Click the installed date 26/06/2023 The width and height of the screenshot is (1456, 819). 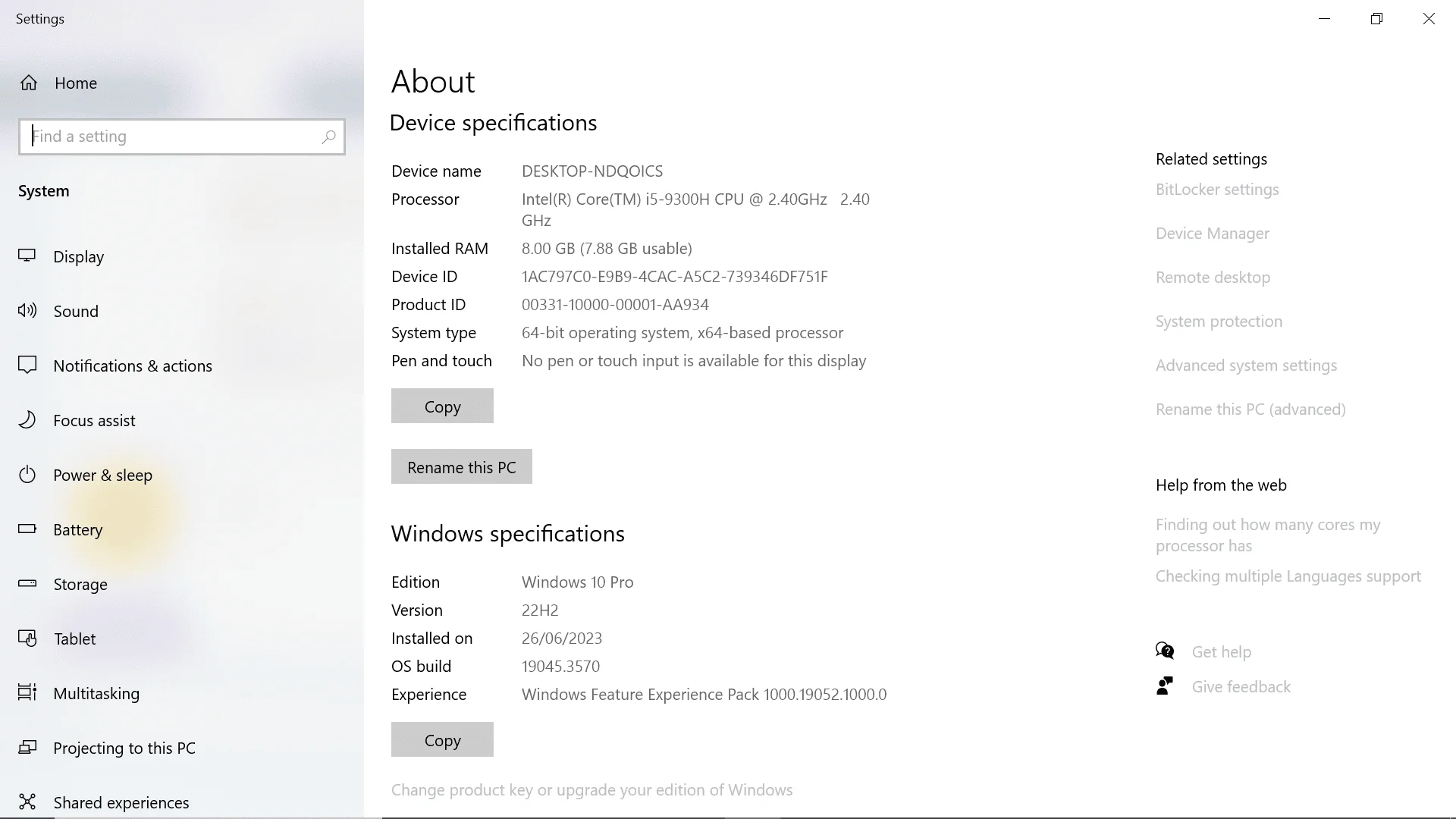click(x=562, y=639)
